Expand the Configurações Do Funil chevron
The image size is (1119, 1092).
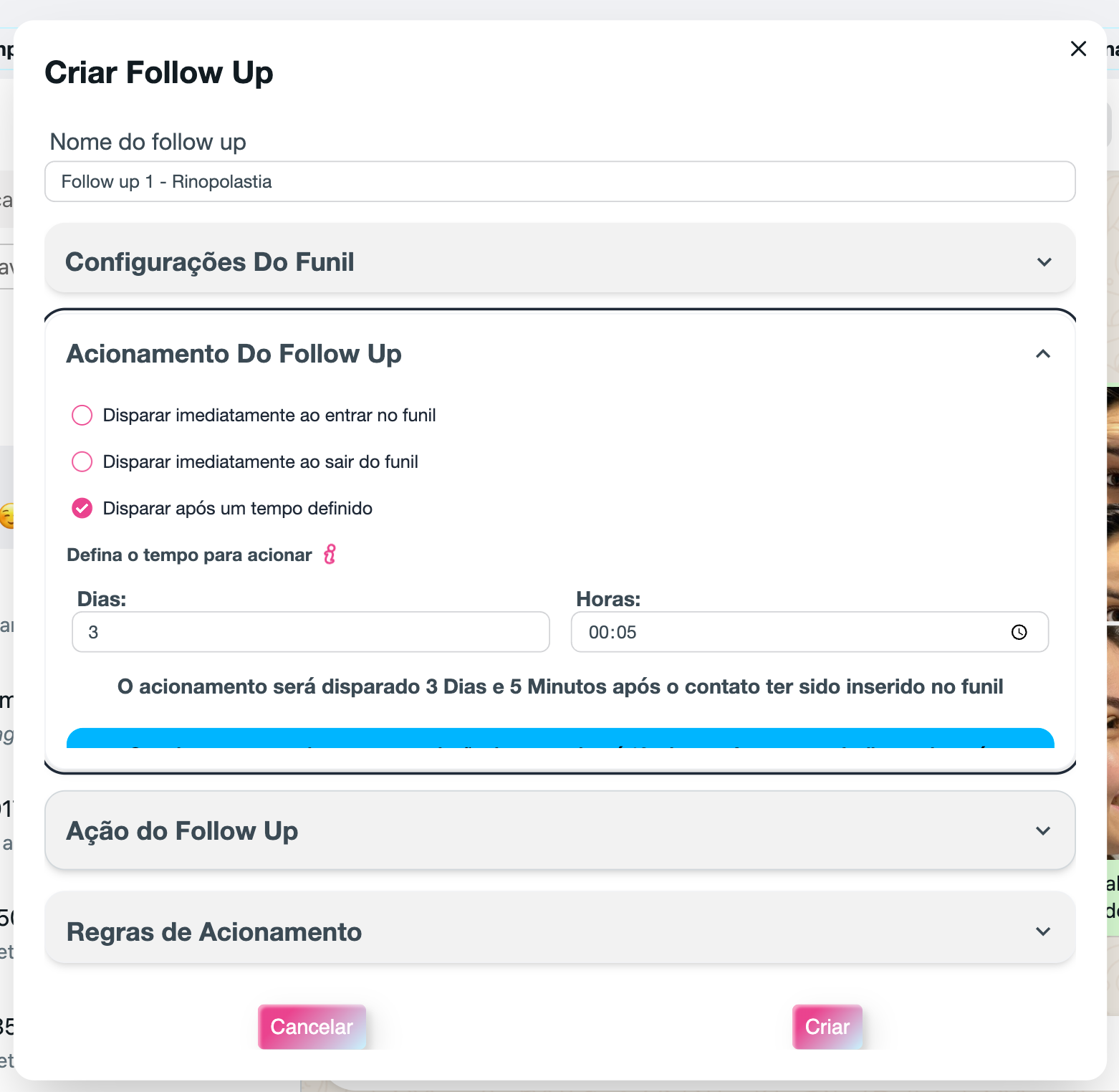1044,262
